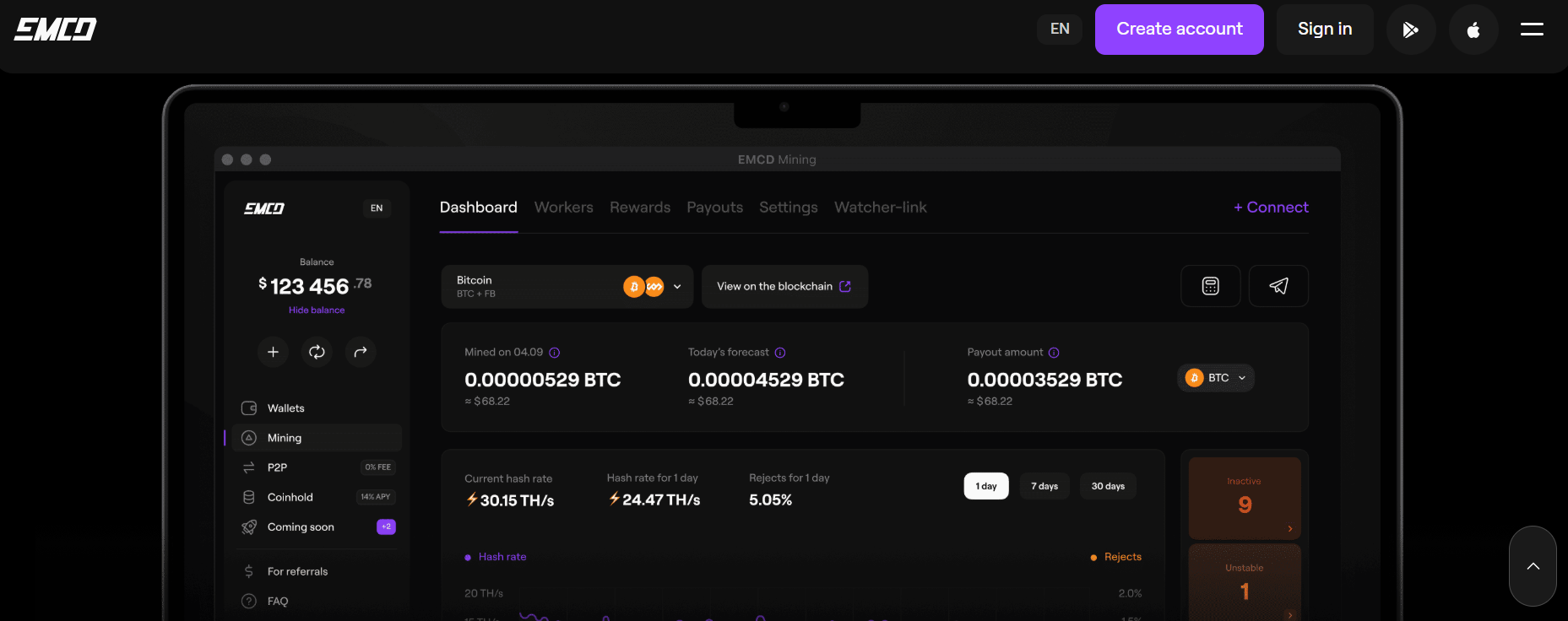
Task: Click the Telegram paper plane icon button
Action: click(x=1278, y=286)
